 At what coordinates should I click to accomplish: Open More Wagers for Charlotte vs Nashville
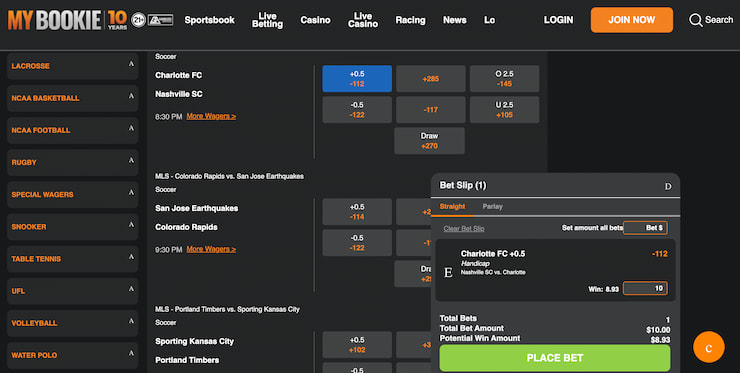tap(211, 116)
